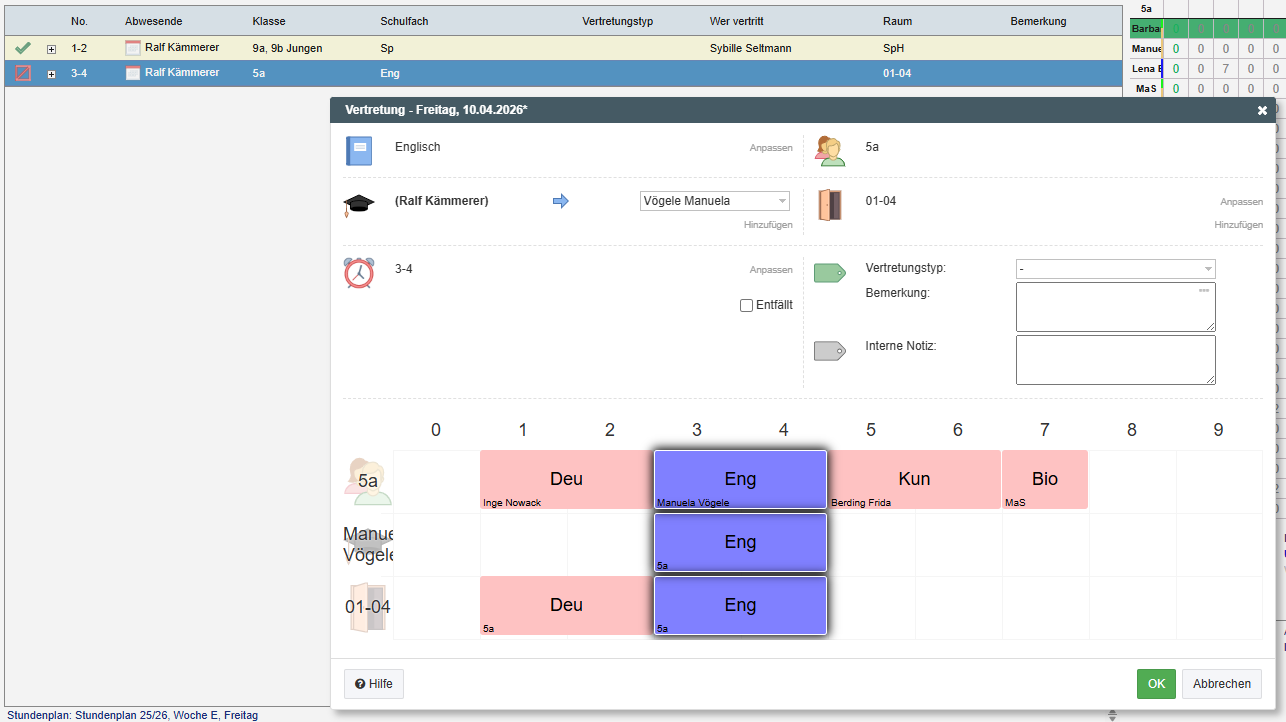Sort by the Klasse column header

coord(269,21)
